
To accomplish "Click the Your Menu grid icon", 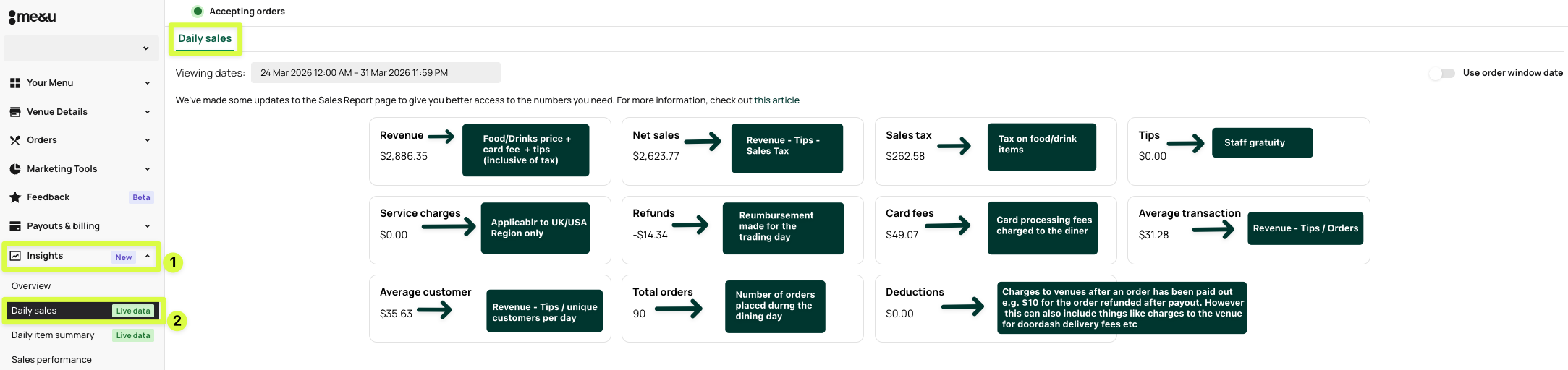I will 15,83.
